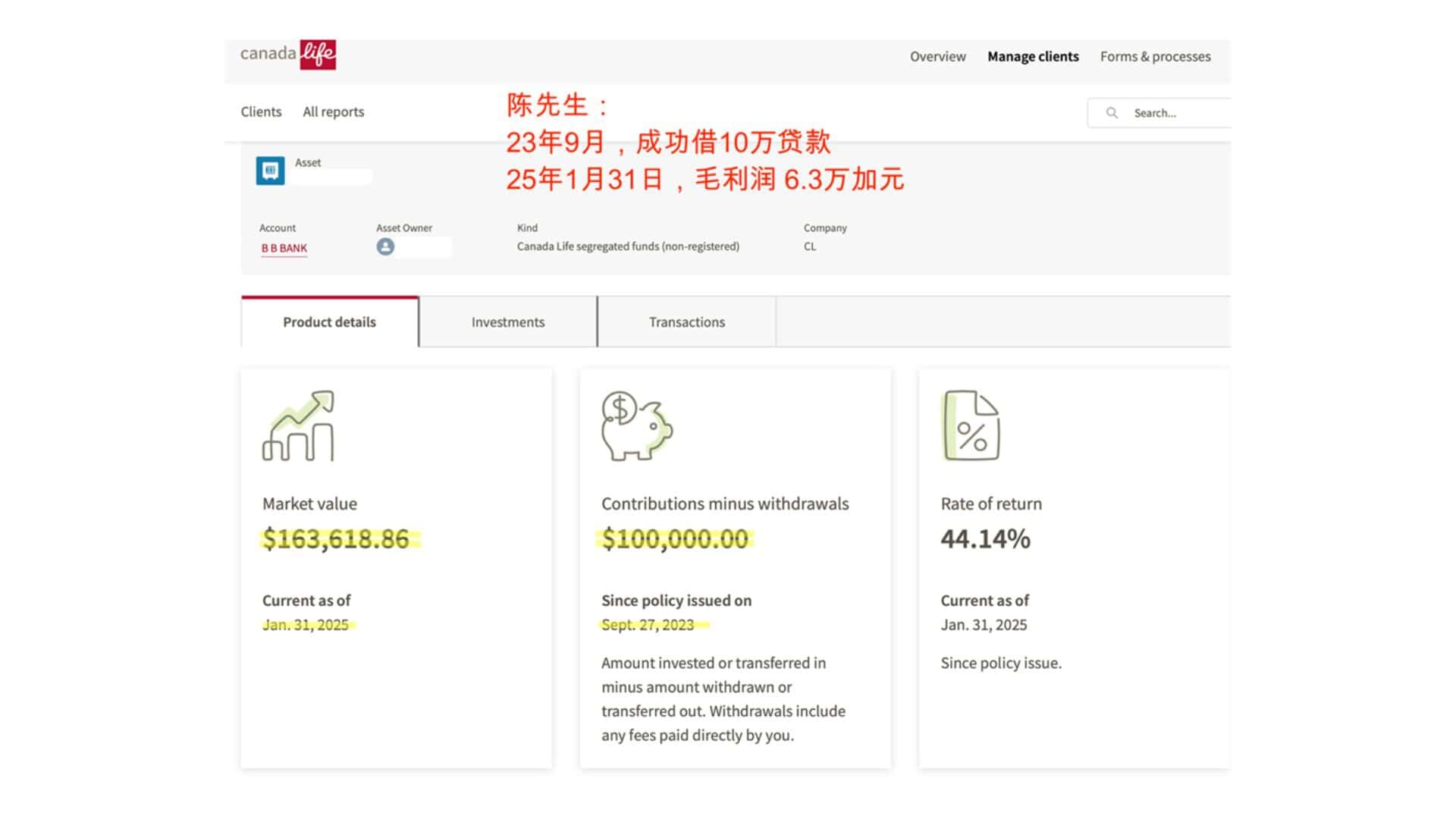Open the All reports link
The image size is (1456, 819).
pos(334,111)
